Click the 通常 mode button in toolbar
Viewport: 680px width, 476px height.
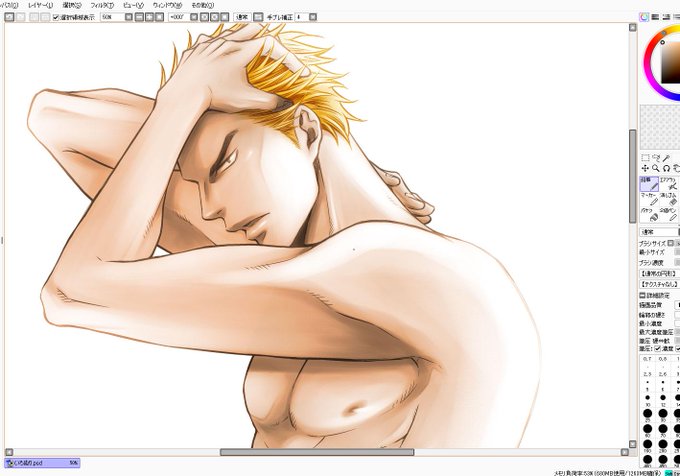pos(242,17)
